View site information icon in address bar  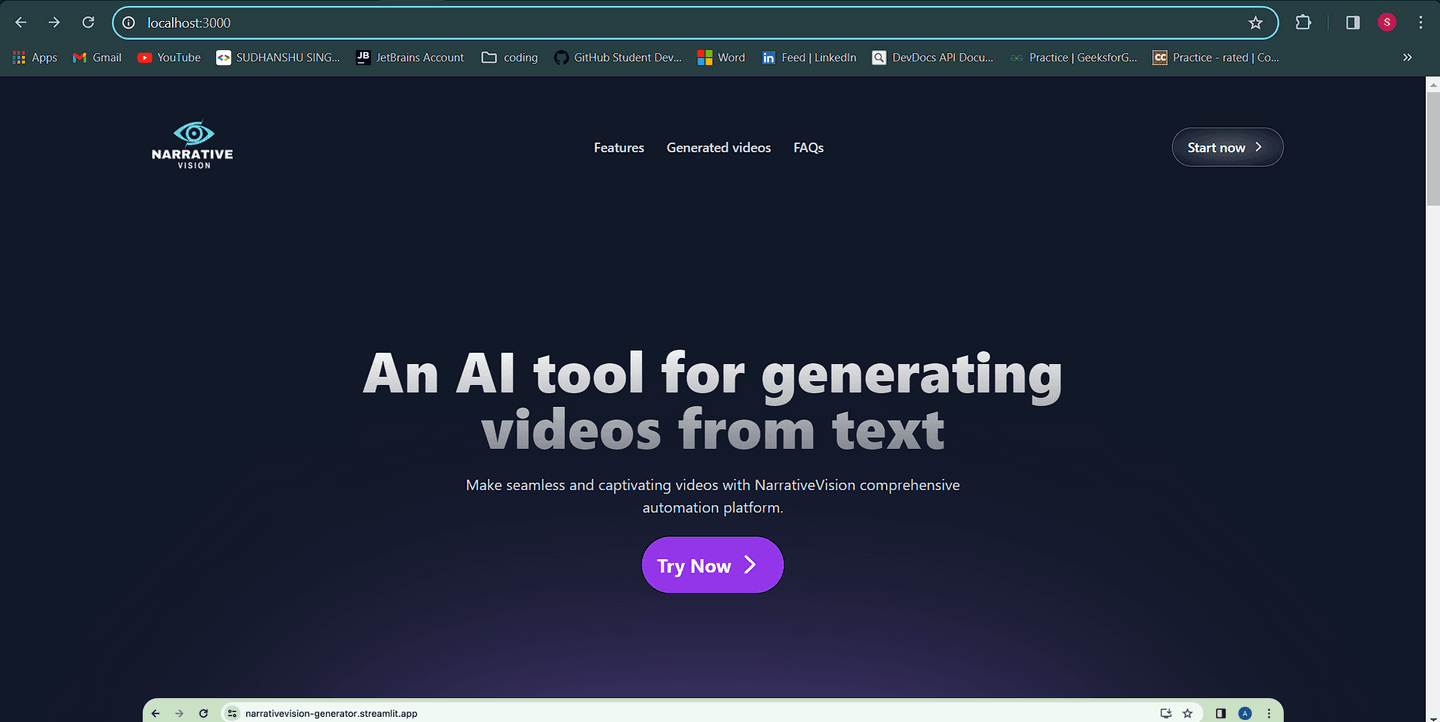128,22
